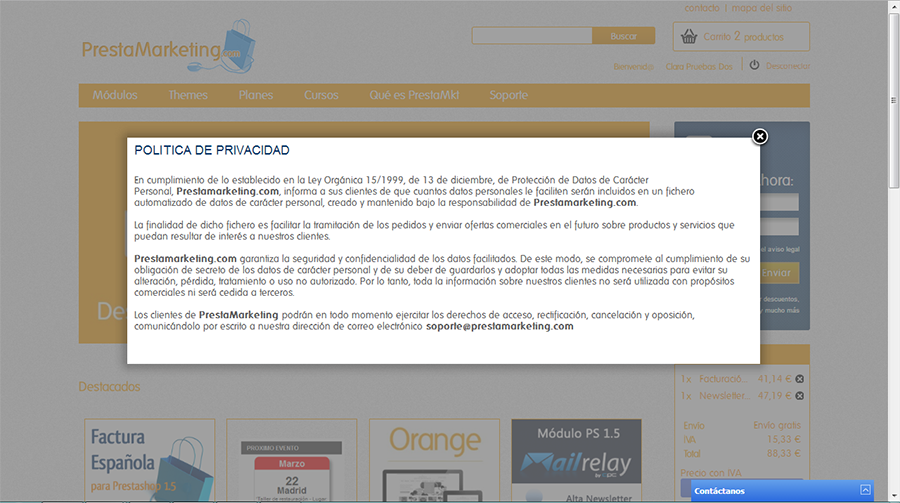Image resolution: width=900 pixels, height=503 pixels.
Task: Focus the search input field
Action: 532,36
